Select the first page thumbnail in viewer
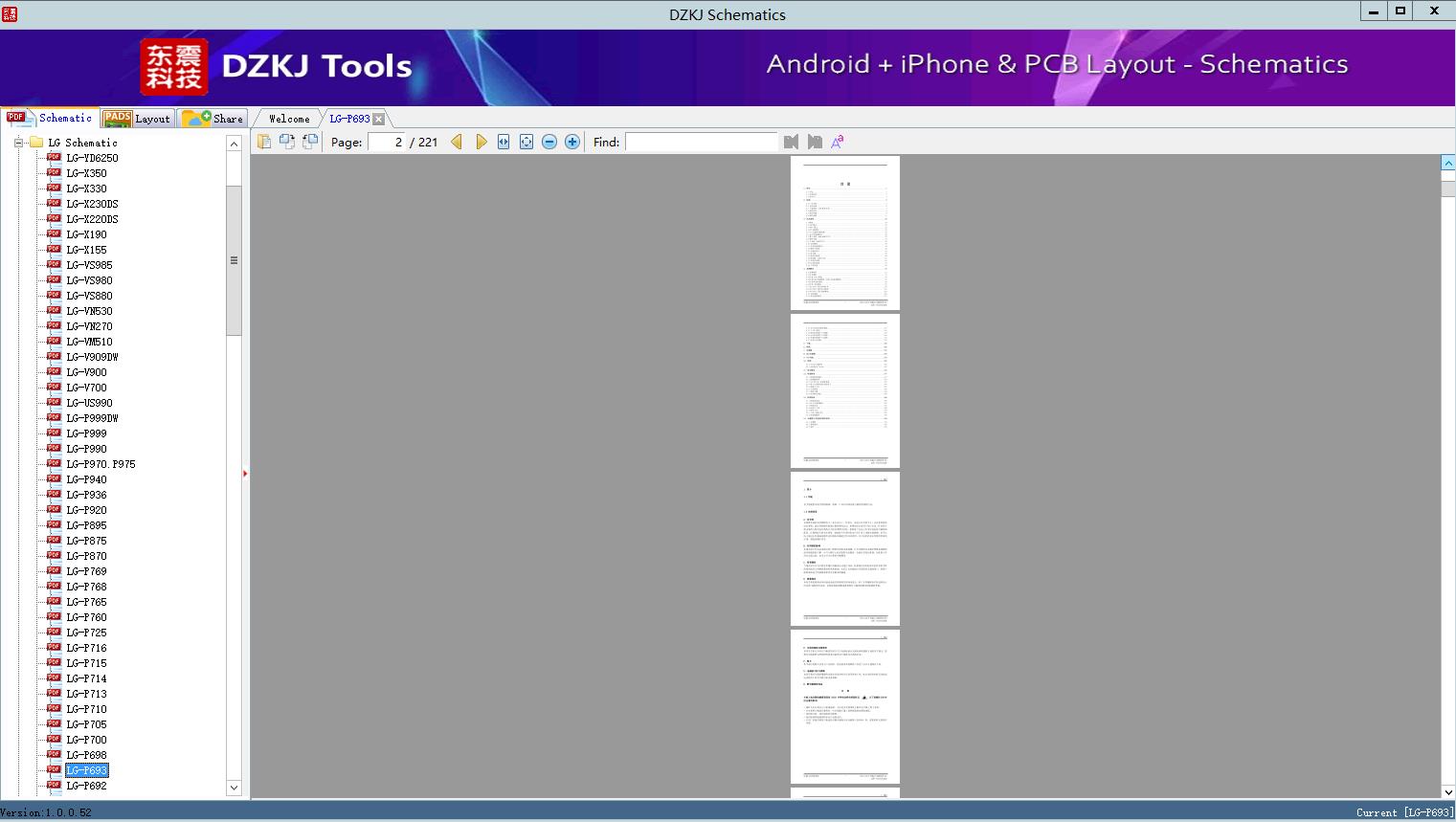Screen dimensions: 1456x822 click(x=845, y=233)
